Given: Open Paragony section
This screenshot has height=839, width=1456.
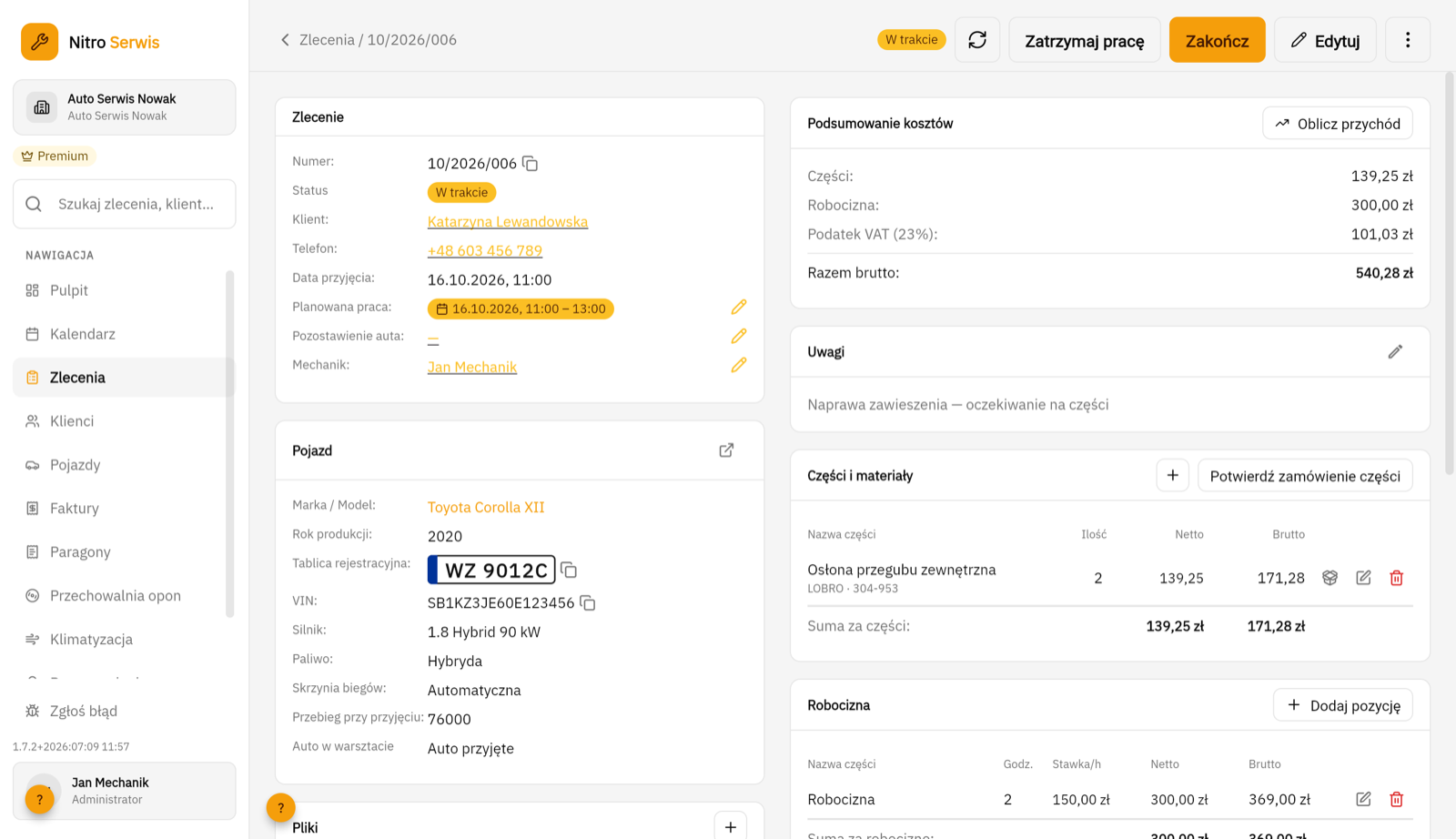Looking at the screenshot, I should click(124, 552).
